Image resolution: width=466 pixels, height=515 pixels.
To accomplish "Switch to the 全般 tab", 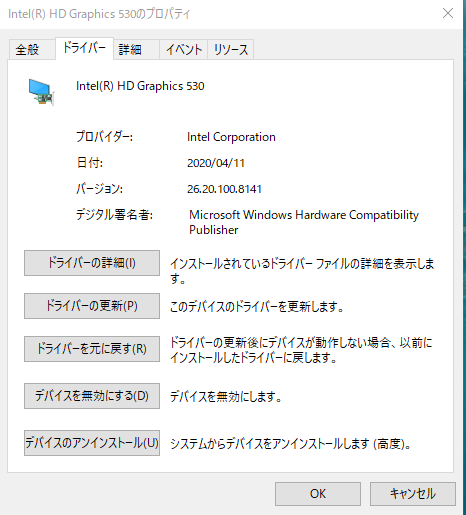I will point(32,50).
